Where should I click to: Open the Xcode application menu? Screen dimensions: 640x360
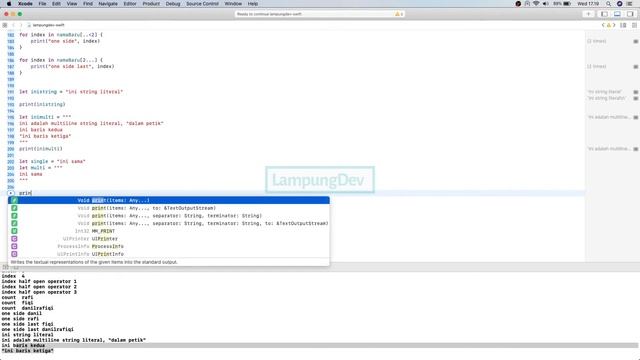click(25, 4)
